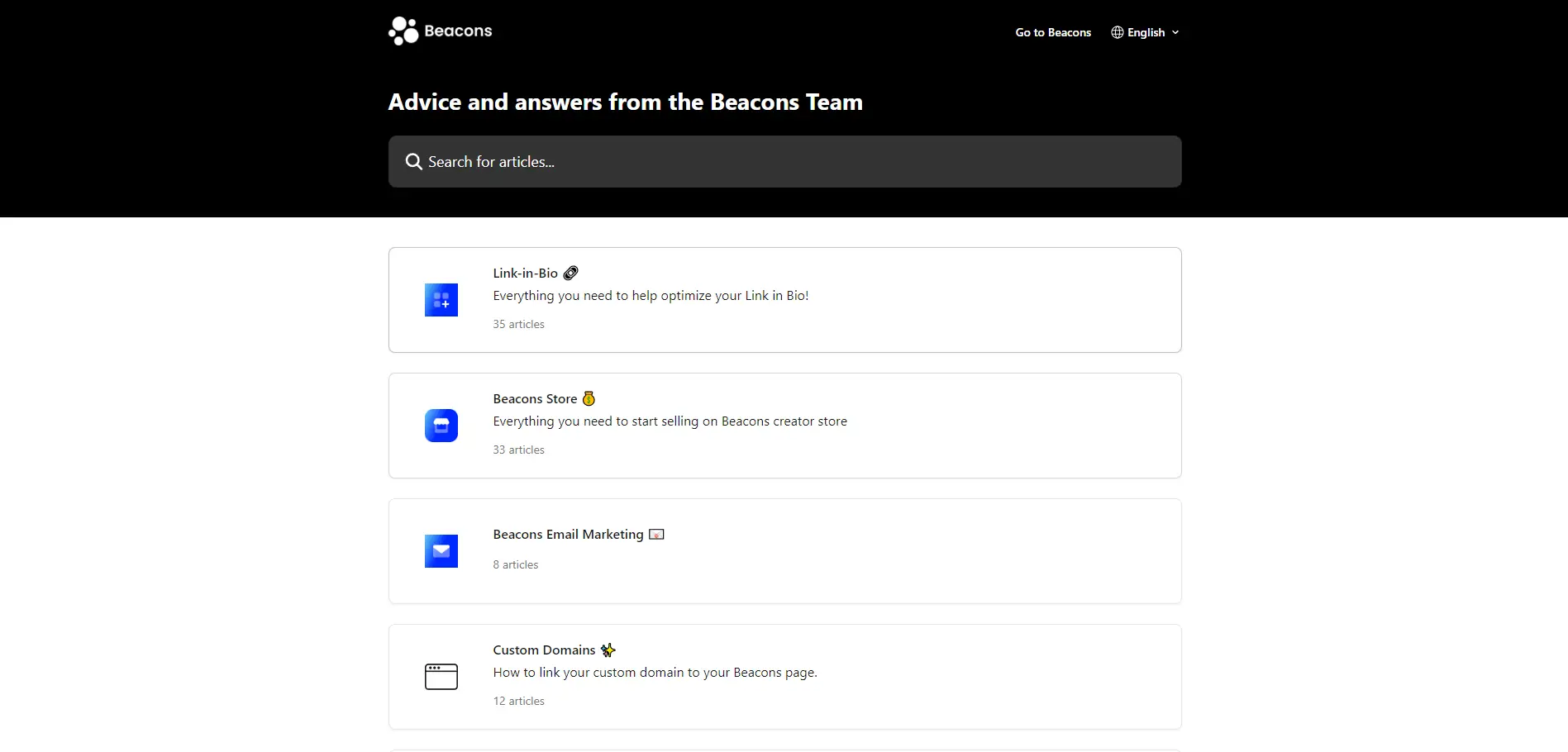Viewport: 1568px width, 752px height.
Task: Open the Custom Domains collection title
Action: tap(545, 650)
